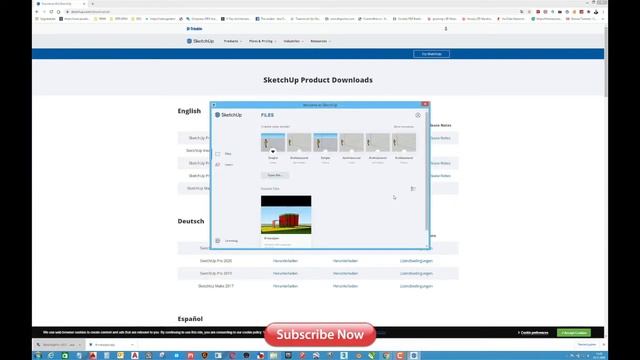The image size is (640, 360).
Task: Open Chrome menu at toolbar right end
Action: (x=603, y=12)
